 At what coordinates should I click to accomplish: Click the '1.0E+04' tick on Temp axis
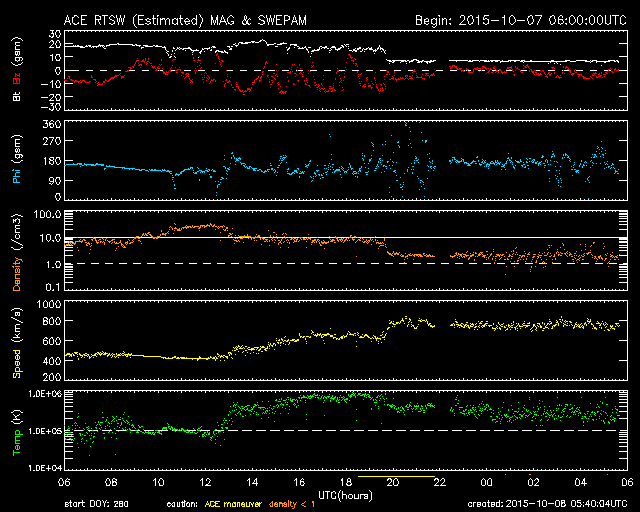[45, 468]
